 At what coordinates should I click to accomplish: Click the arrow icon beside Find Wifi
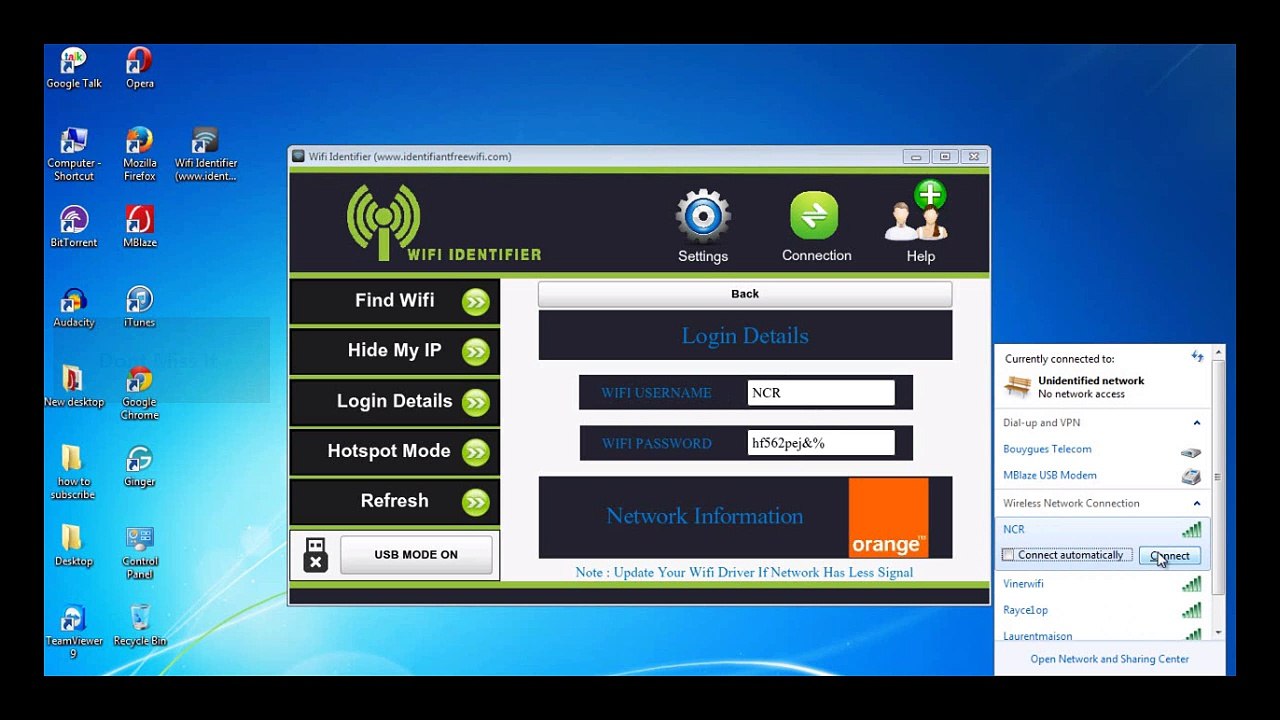pyautogui.click(x=476, y=302)
